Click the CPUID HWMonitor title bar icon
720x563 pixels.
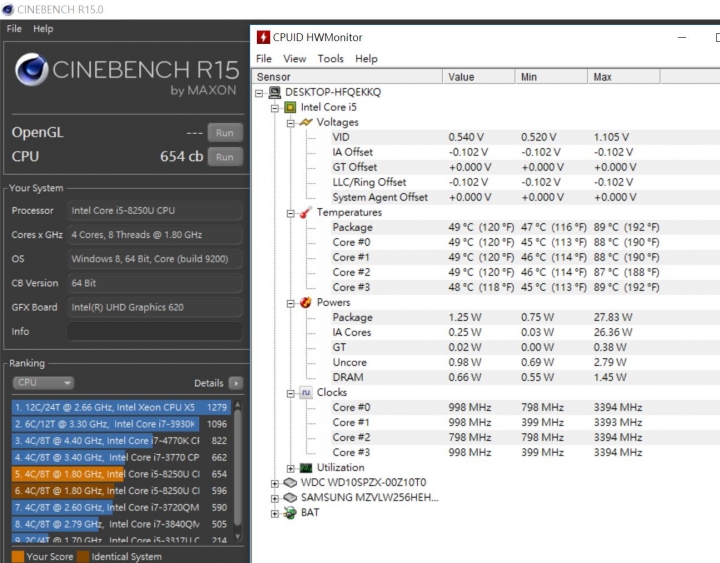coord(263,37)
